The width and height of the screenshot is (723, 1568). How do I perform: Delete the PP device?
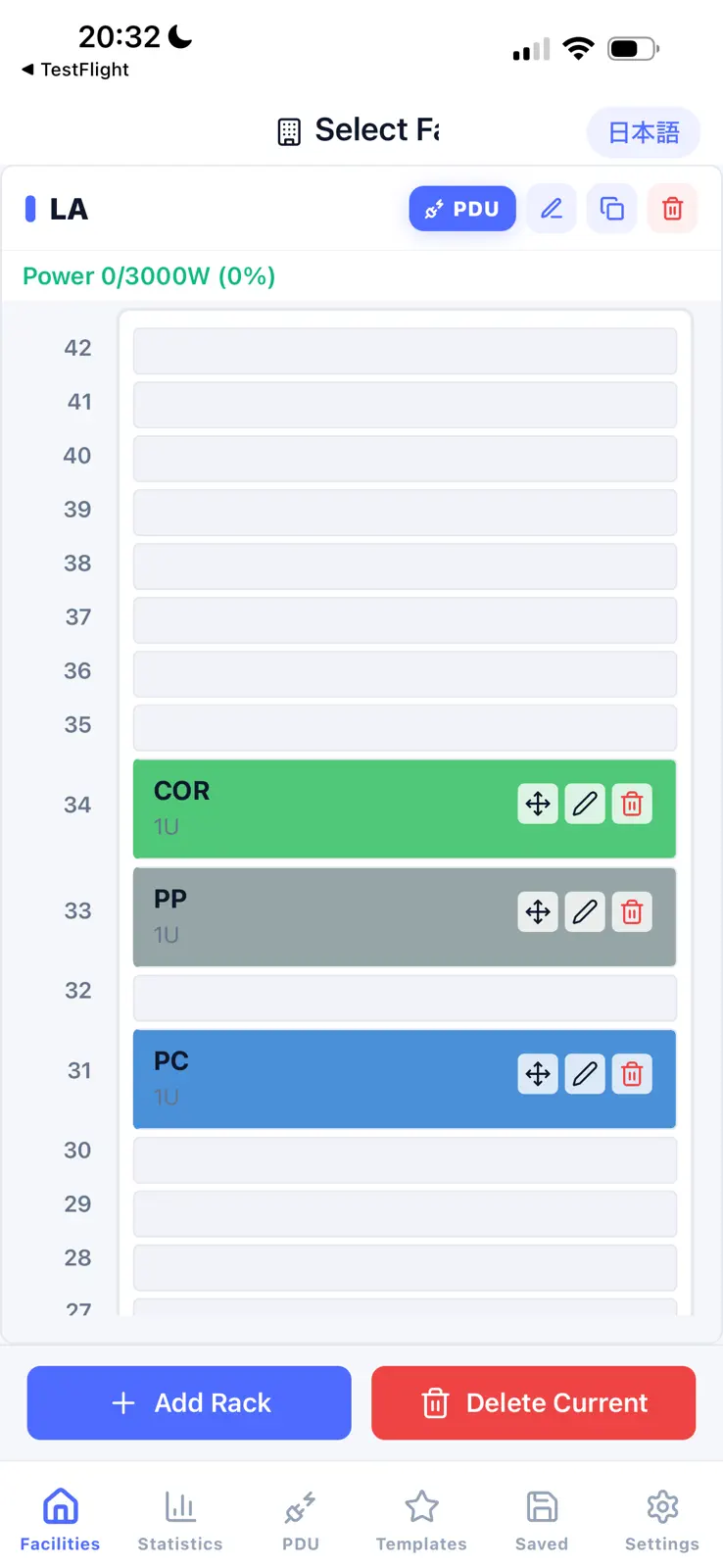click(632, 912)
